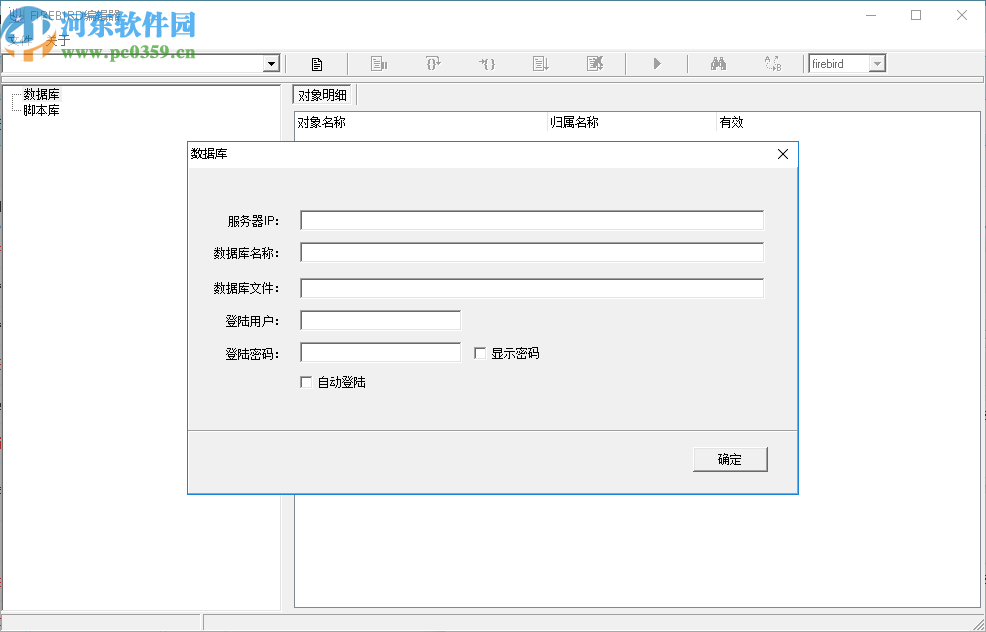Click the run play triangle icon
The height and width of the screenshot is (632, 986).
pos(657,64)
